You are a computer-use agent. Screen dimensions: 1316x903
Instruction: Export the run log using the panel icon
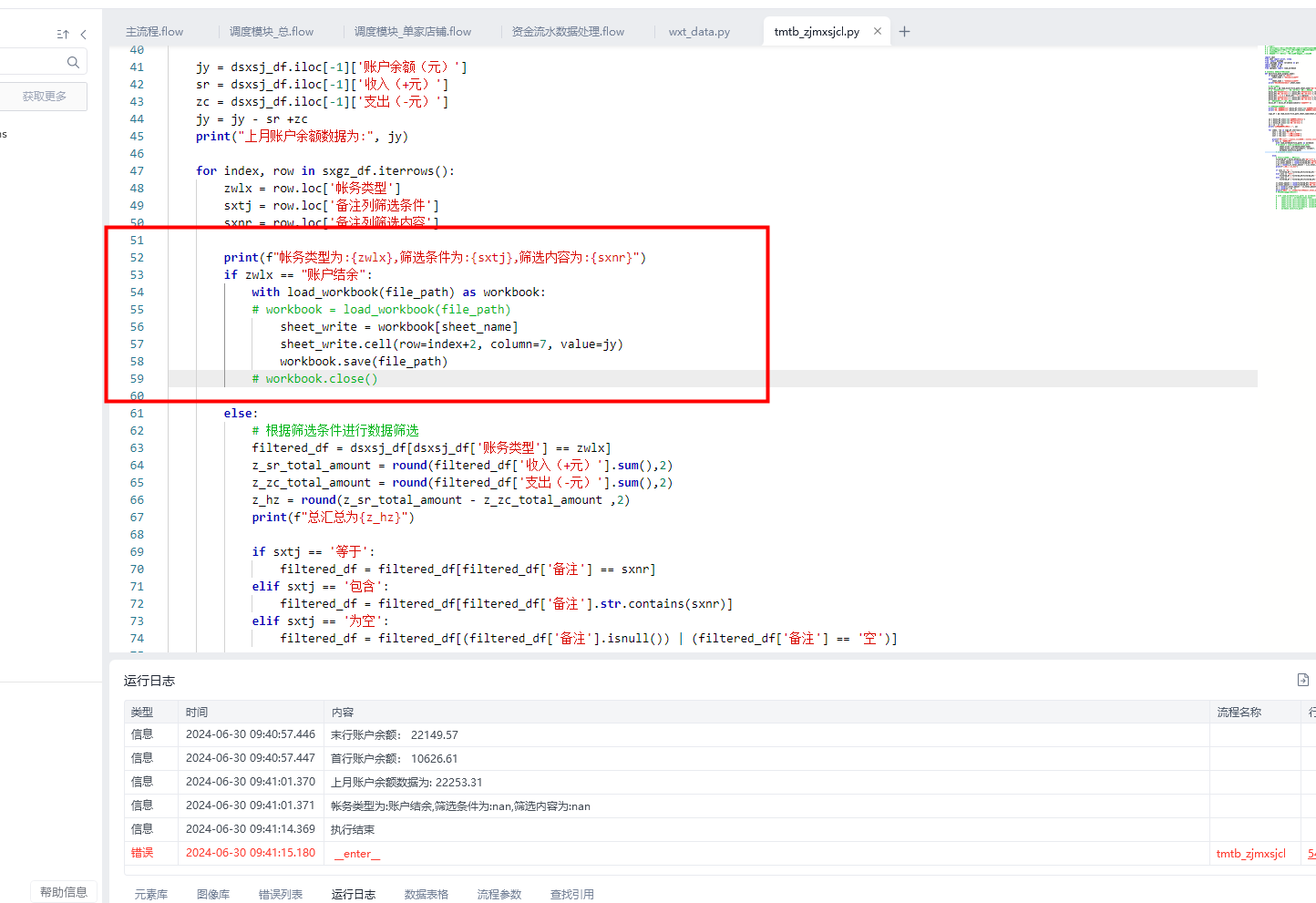1302,680
